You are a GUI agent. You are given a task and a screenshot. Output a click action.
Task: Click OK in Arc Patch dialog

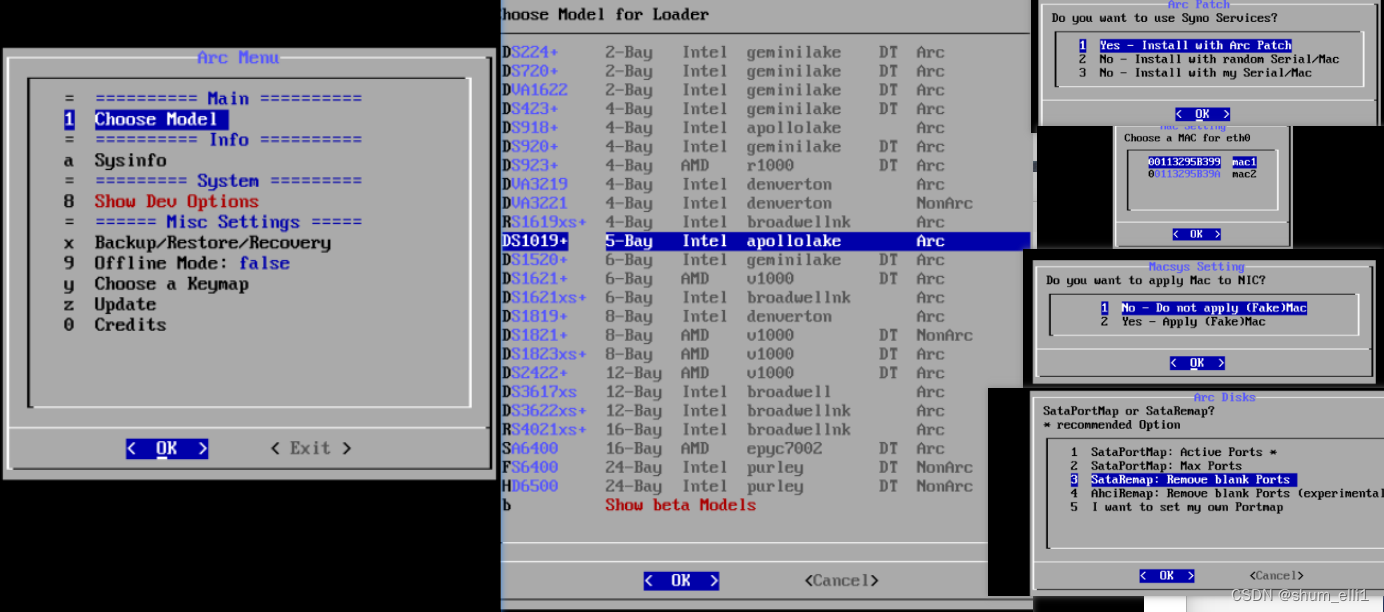click(x=1202, y=114)
